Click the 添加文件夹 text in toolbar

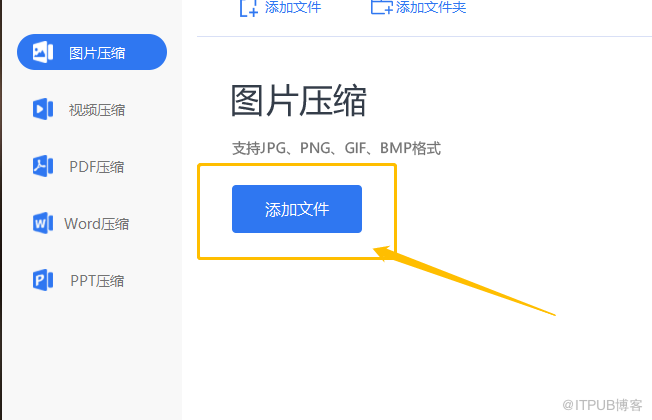click(431, 7)
